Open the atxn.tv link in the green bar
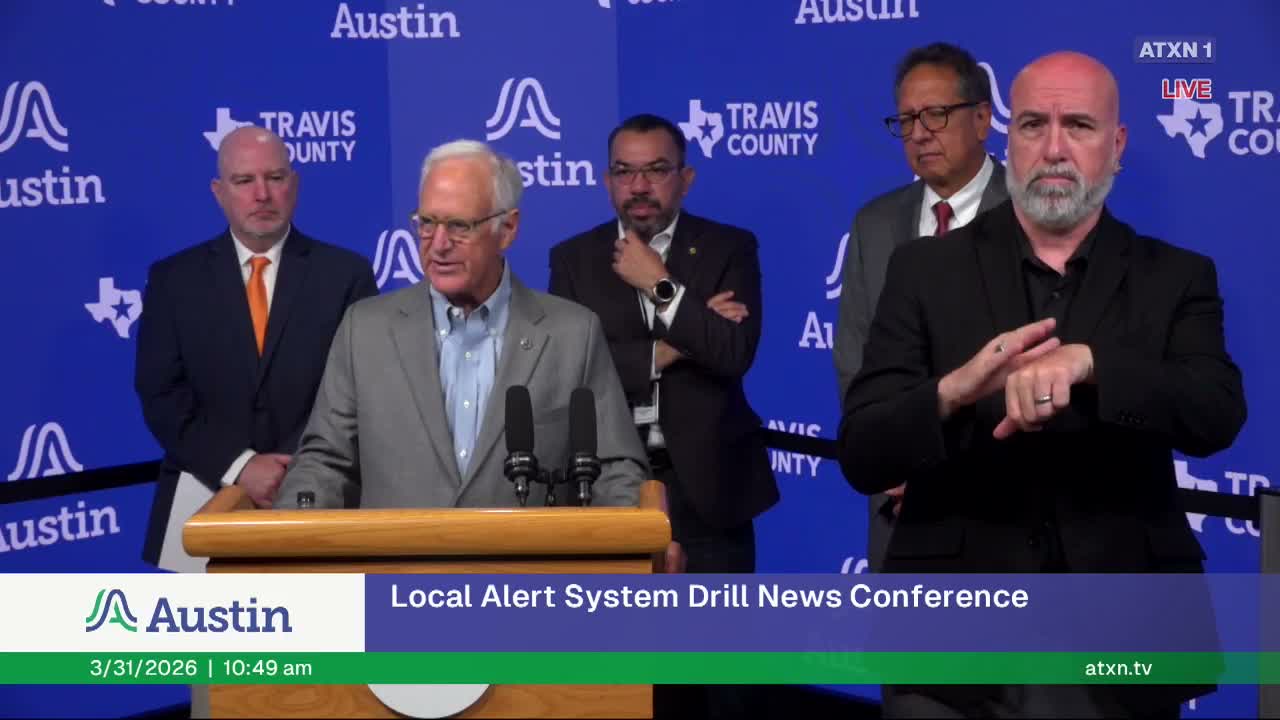This screenshot has height=720, width=1280. tap(1118, 668)
